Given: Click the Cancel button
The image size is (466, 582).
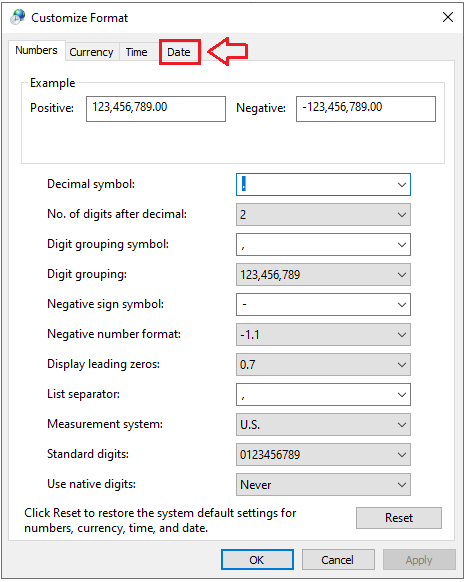Looking at the screenshot, I should (338, 560).
